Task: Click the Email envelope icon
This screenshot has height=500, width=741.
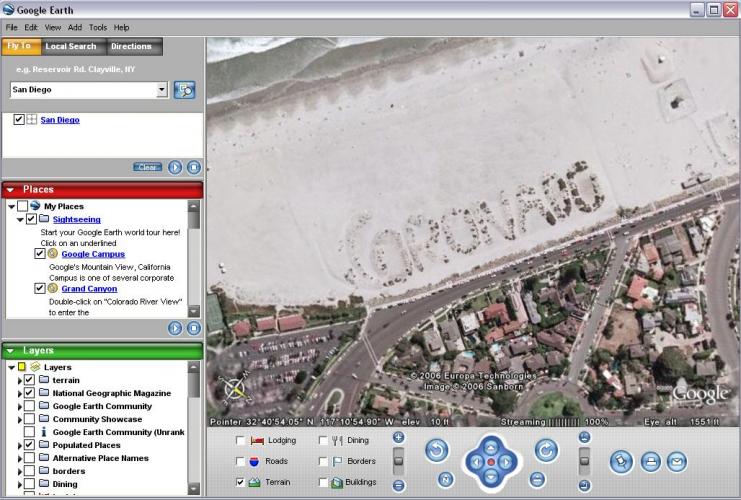Action: click(677, 461)
